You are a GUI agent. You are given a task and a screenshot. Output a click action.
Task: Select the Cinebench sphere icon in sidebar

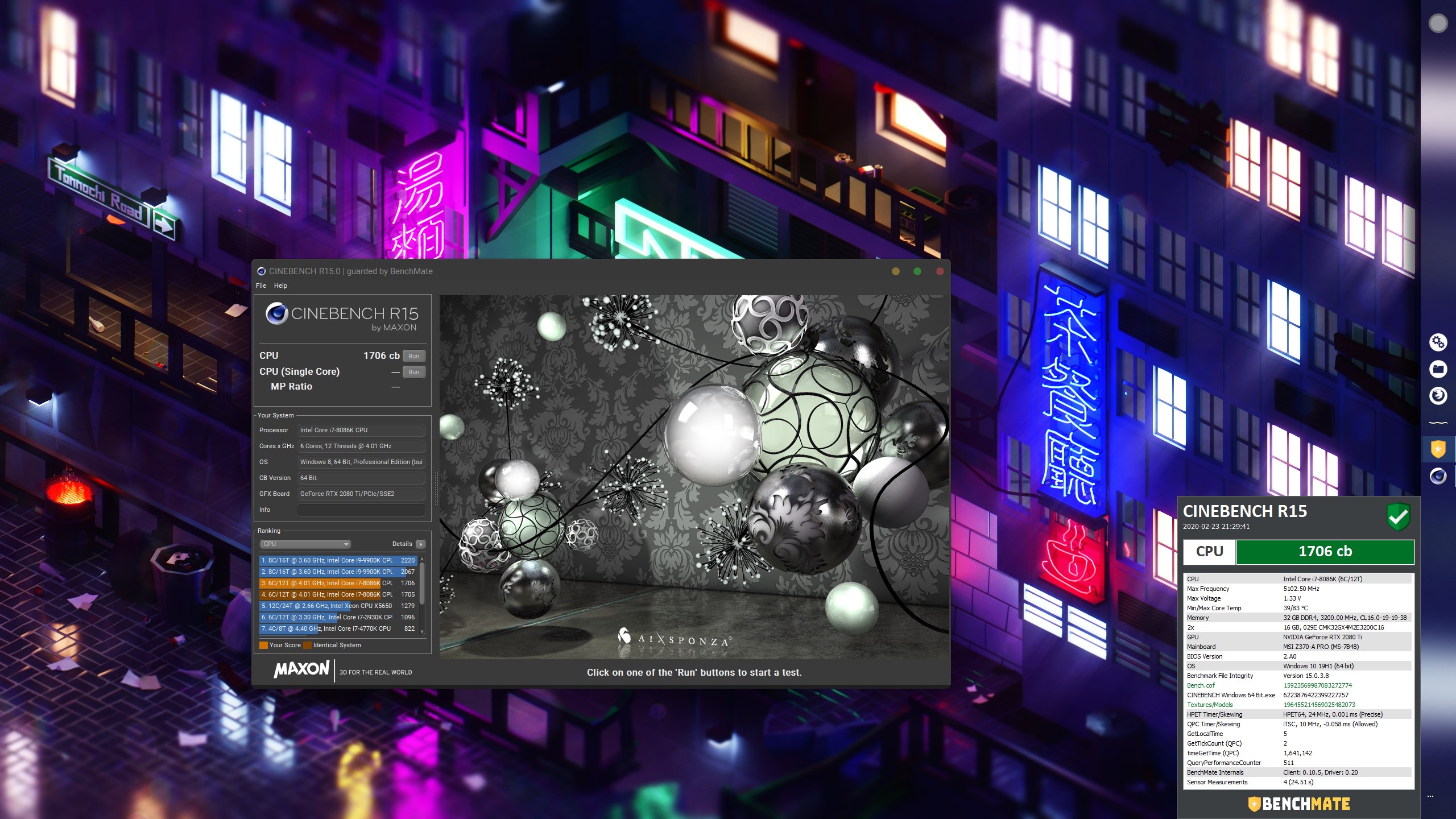[1438, 476]
